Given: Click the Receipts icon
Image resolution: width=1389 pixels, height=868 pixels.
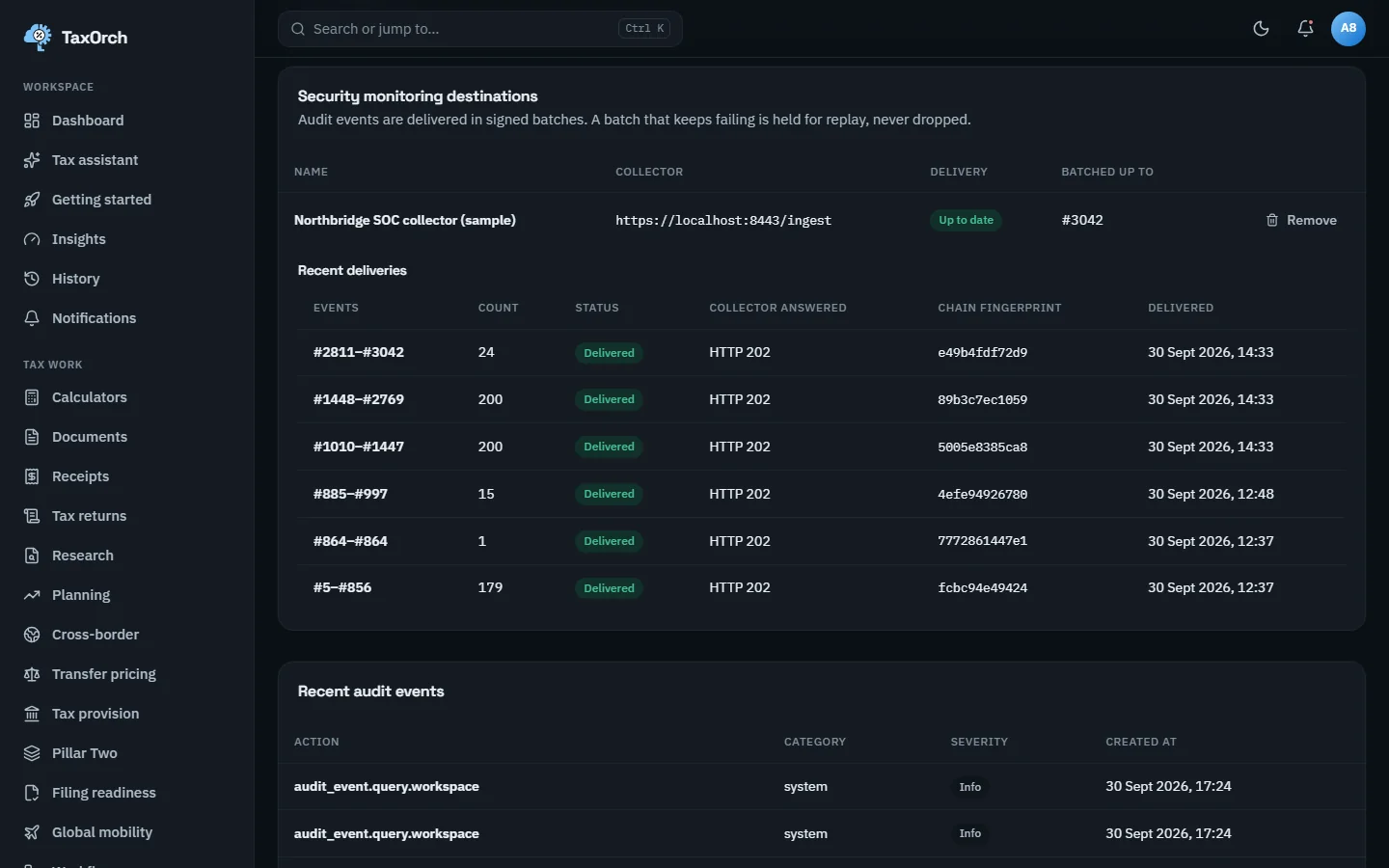Looking at the screenshot, I should pyautogui.click(x=32, y=476).
